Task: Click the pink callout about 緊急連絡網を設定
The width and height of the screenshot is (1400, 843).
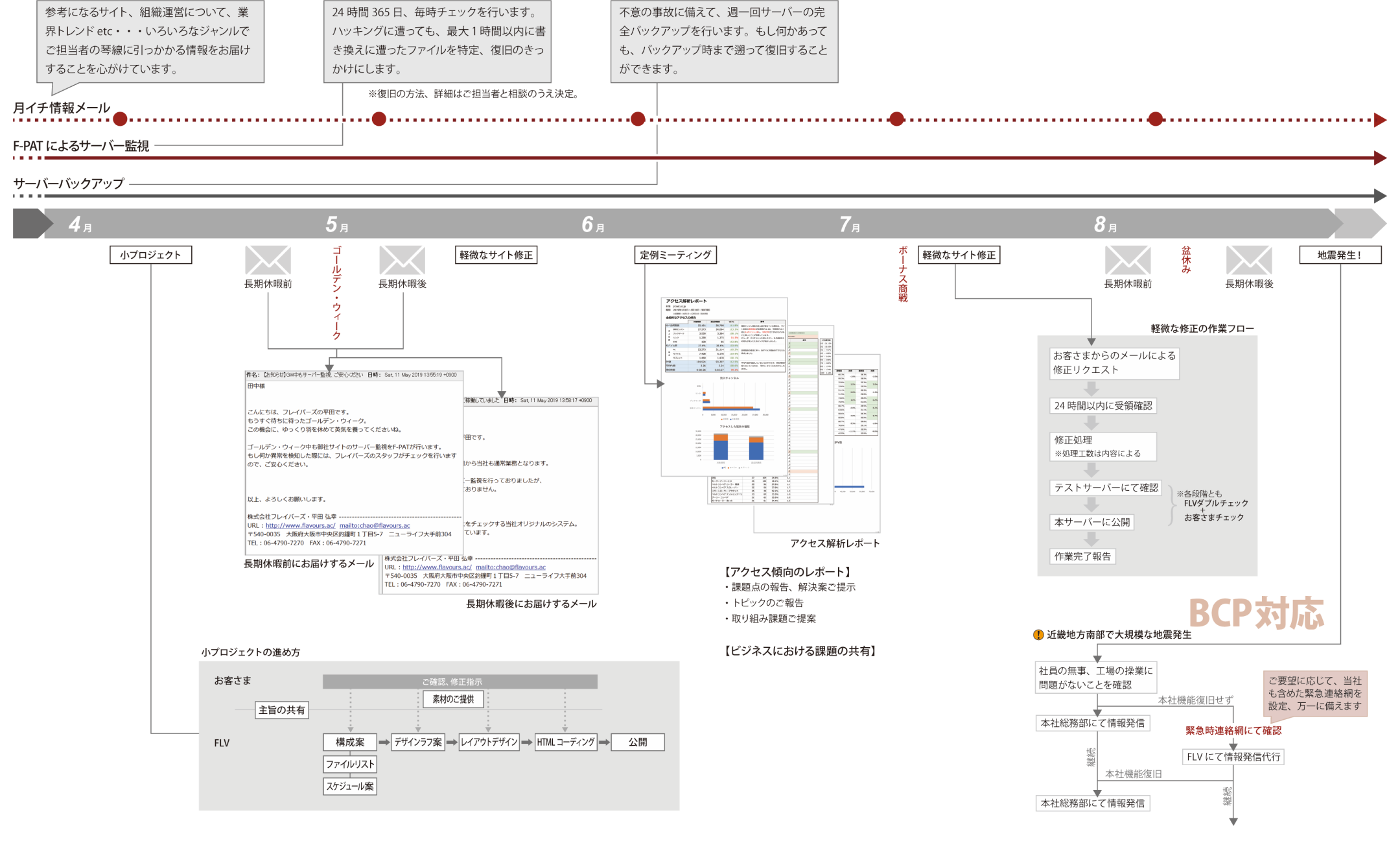Action: [1315, 694]
